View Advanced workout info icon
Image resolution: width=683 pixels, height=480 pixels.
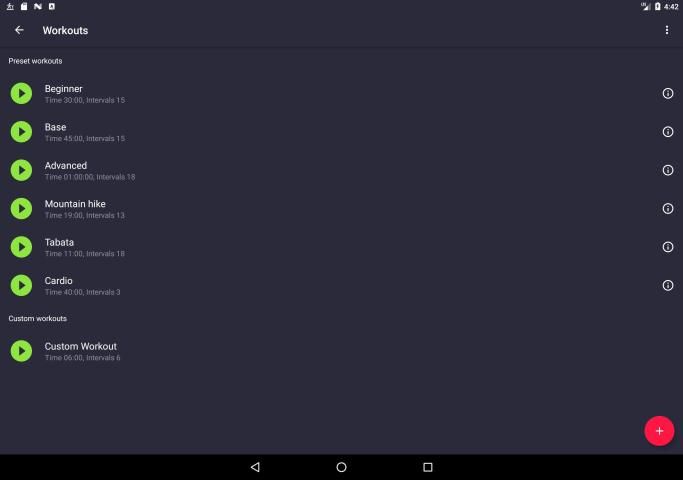click(668, 170)
